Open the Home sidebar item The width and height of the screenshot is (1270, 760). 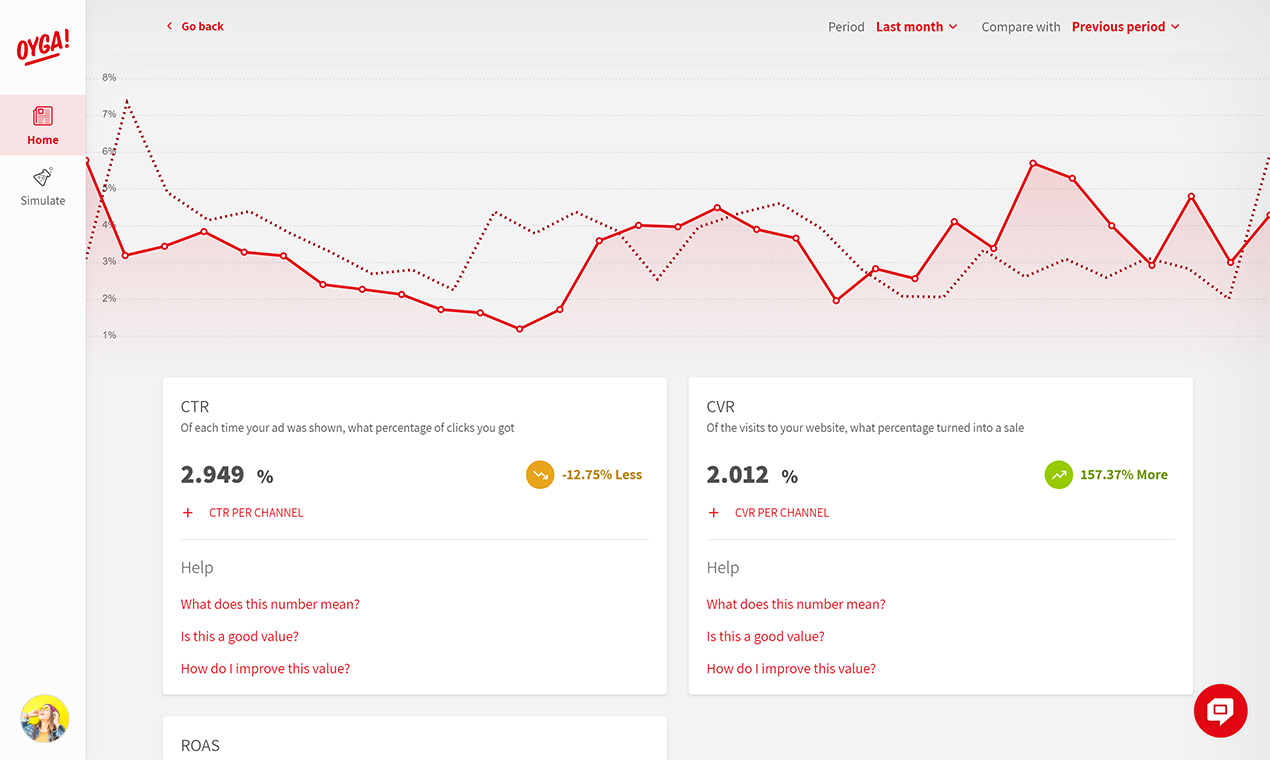pos(43,125)
